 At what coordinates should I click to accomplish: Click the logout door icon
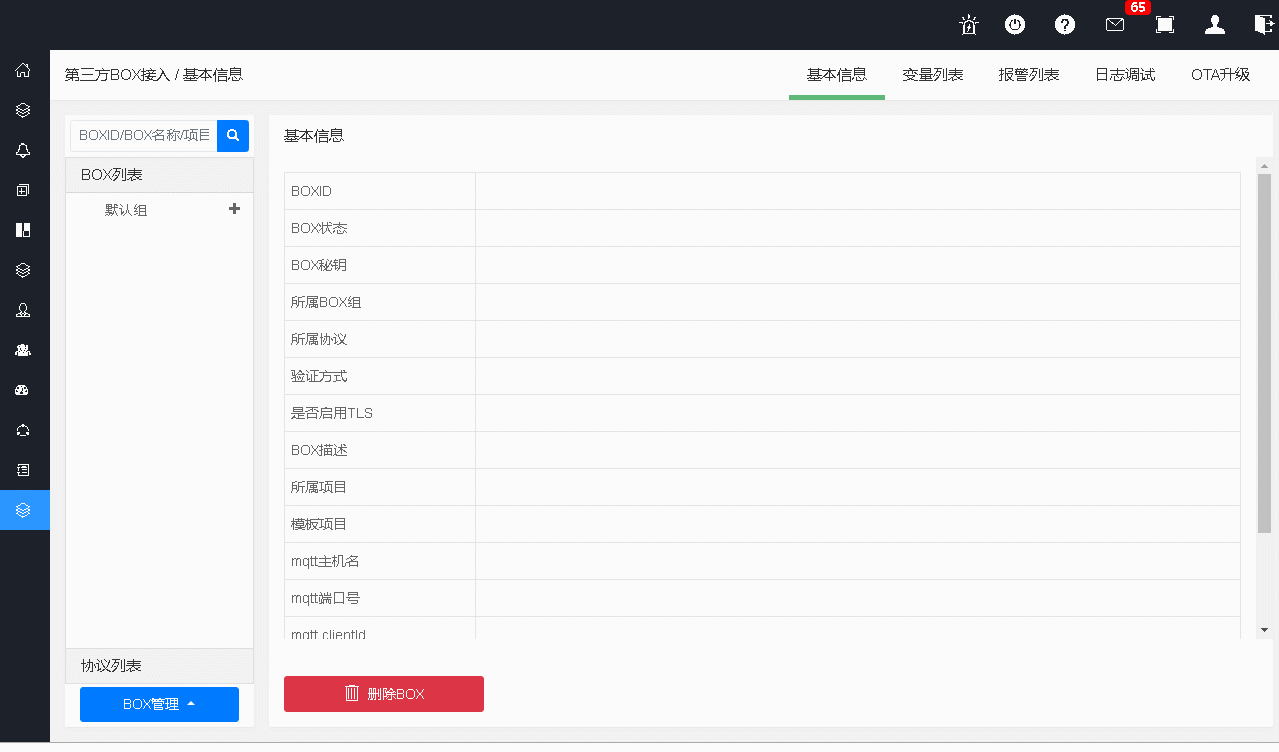click(1264, 25)
